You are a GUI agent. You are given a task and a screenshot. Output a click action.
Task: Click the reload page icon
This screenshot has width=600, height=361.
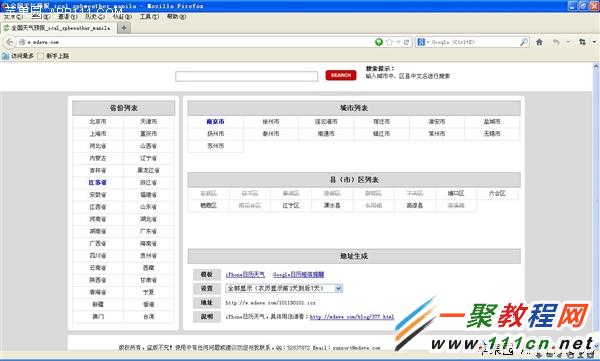coord(406,42)
